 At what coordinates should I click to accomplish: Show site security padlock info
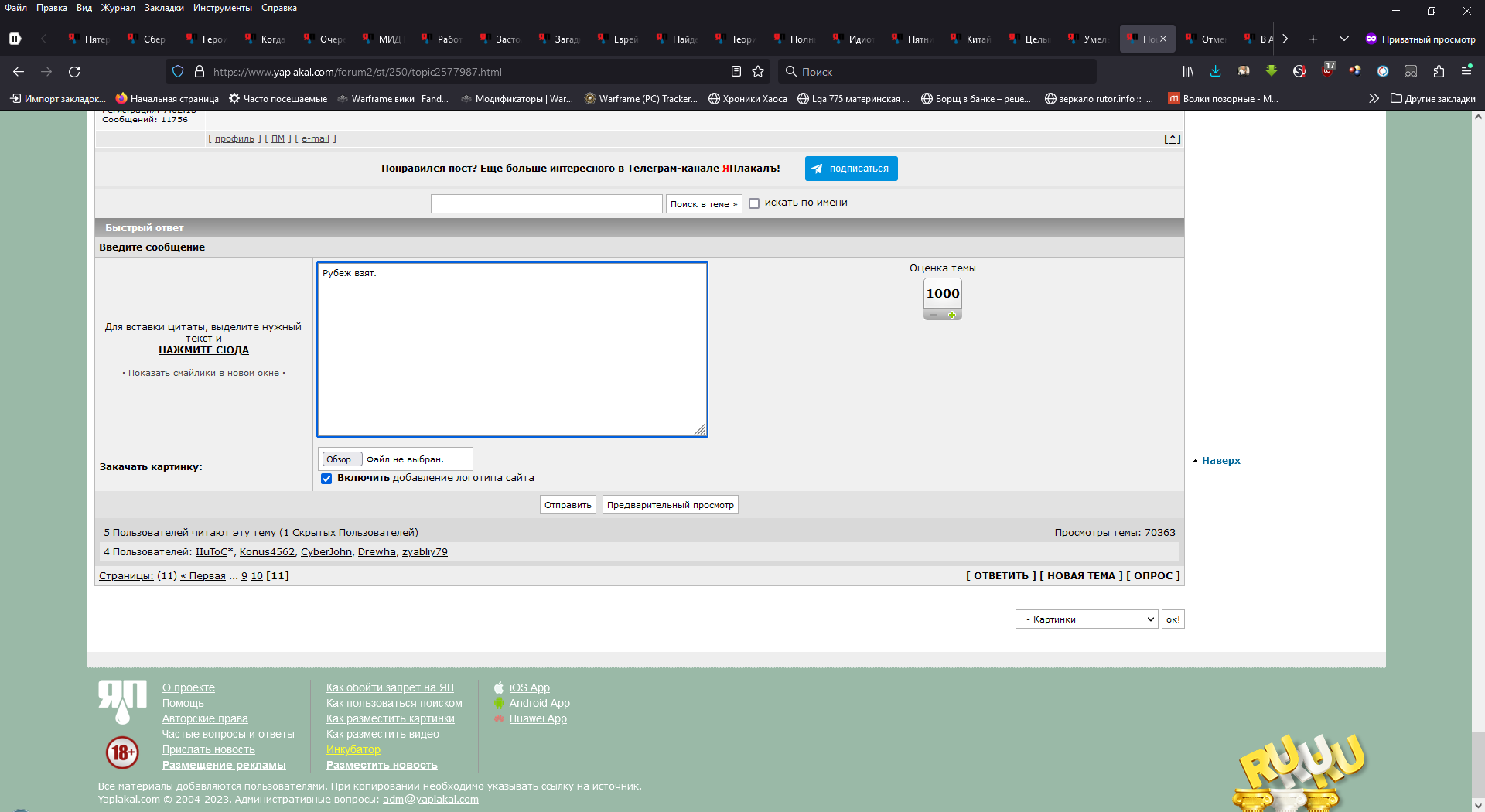point(200,72)
